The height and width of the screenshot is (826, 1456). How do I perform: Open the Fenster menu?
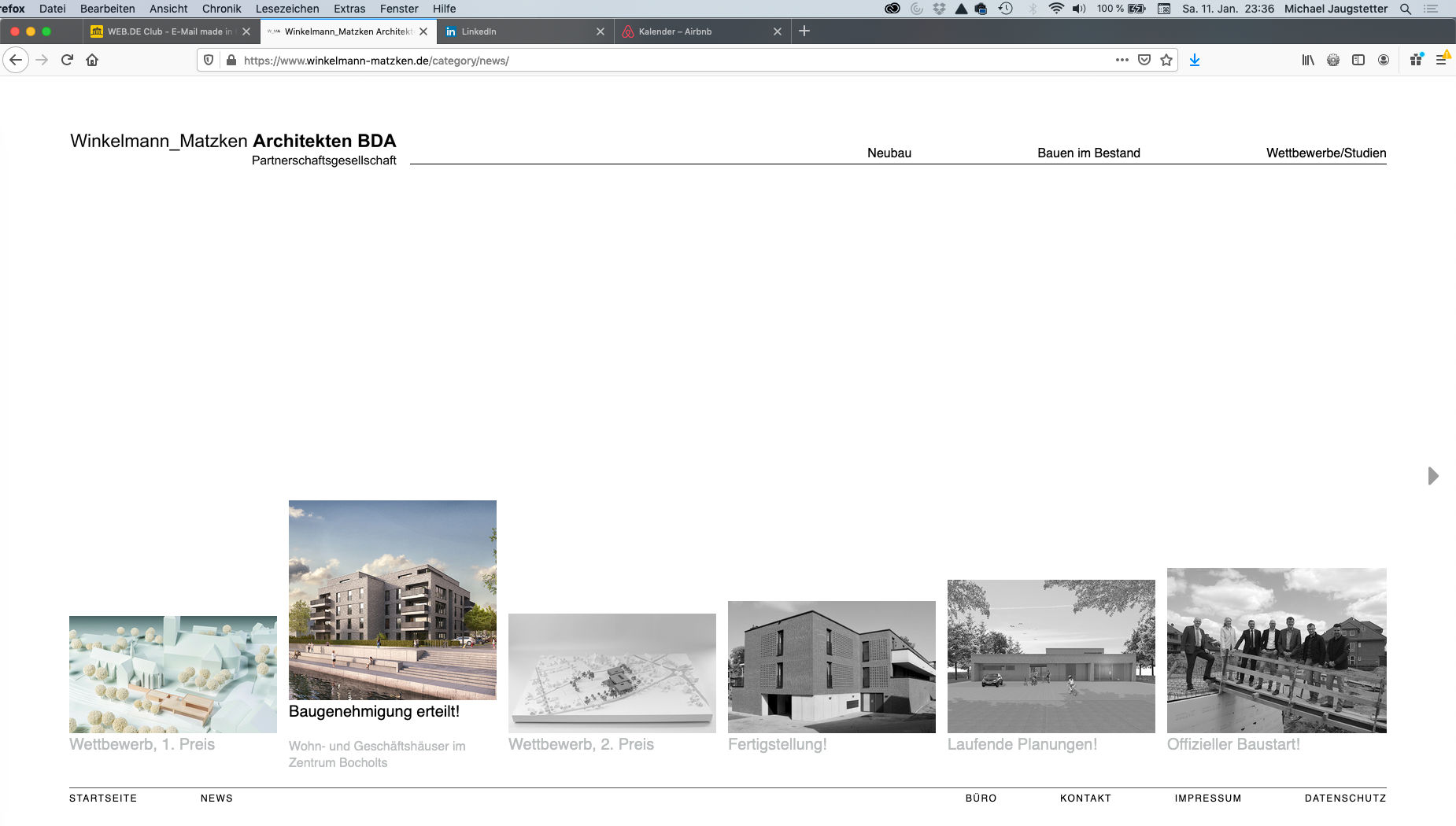399,9
